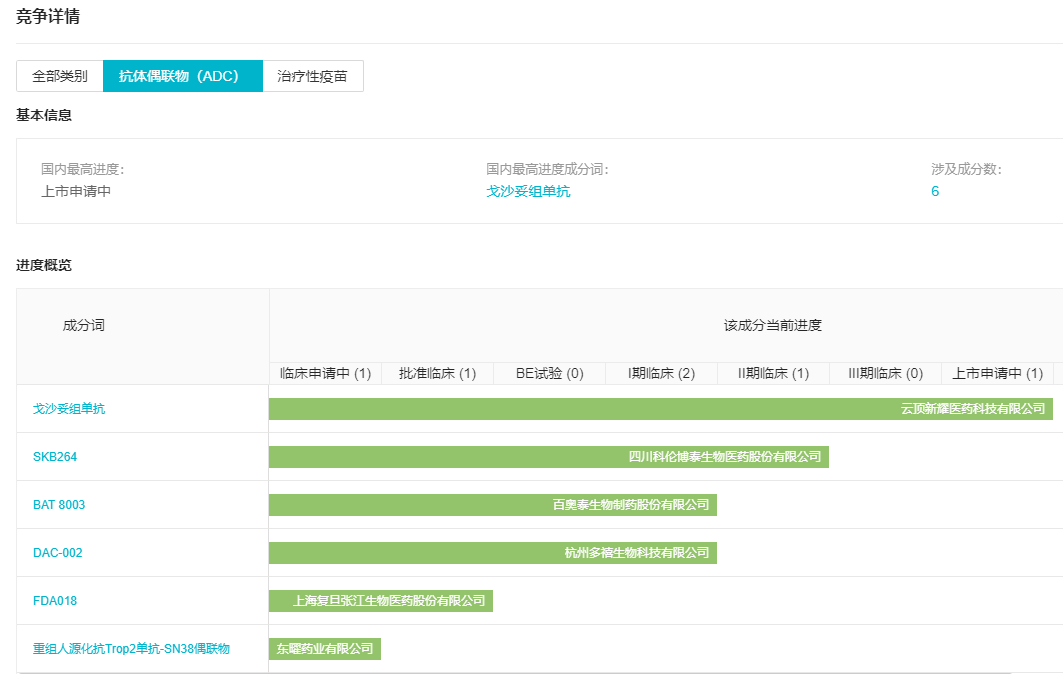Click the 基本信息 section heading
The width and height of the screenshot is (1063, 674).
point(44,115)
